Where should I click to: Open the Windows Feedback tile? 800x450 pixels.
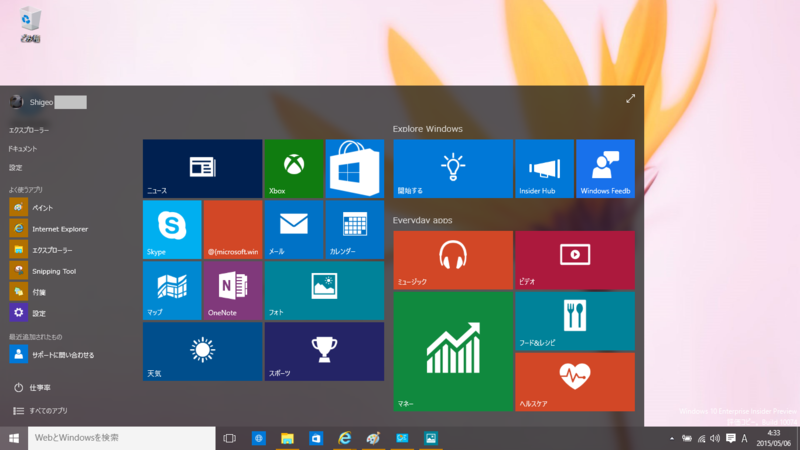click(605, 168)
